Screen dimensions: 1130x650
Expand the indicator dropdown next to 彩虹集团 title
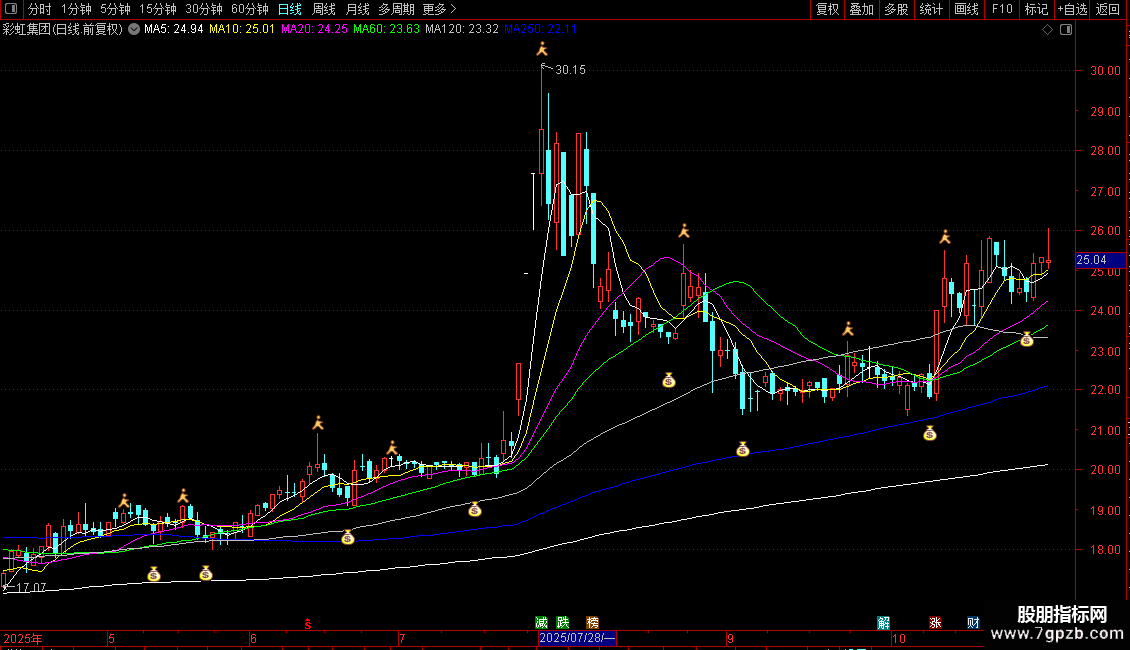[134, 29]
